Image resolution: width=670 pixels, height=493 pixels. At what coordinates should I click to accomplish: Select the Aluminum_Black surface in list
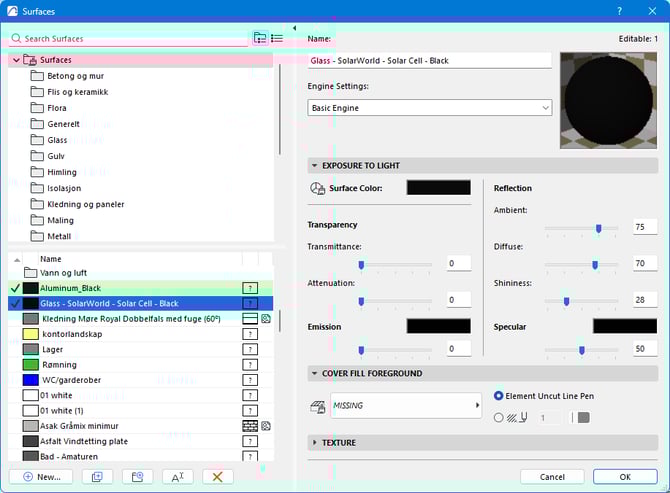(70, 288)
